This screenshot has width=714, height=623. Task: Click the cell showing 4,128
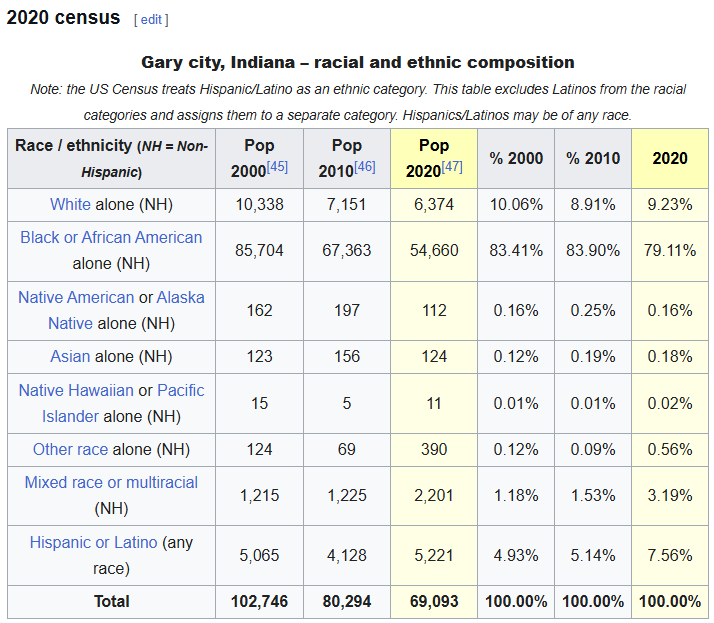[347, 556]
